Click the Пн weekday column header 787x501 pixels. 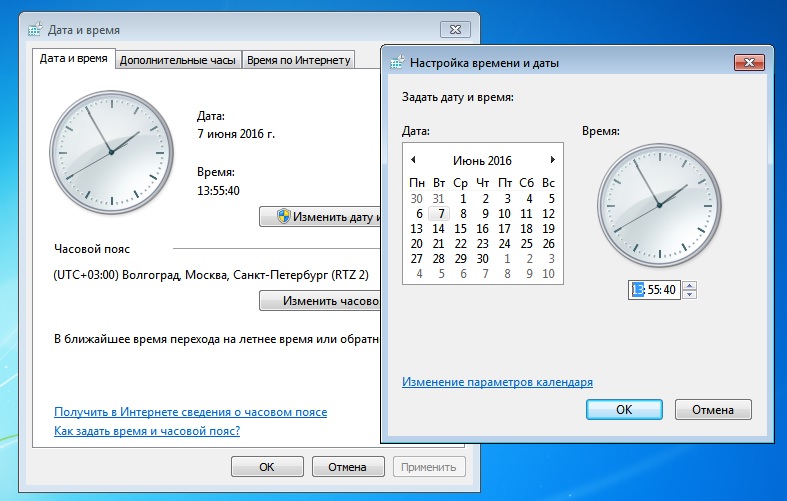point(417,183)
